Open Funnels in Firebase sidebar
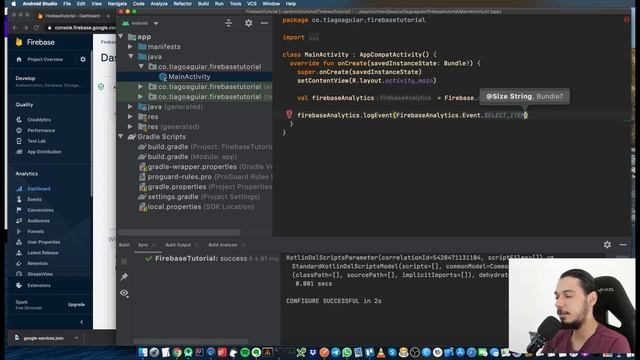This screenshot has width=640, height=360. click(x=36, y=231)
